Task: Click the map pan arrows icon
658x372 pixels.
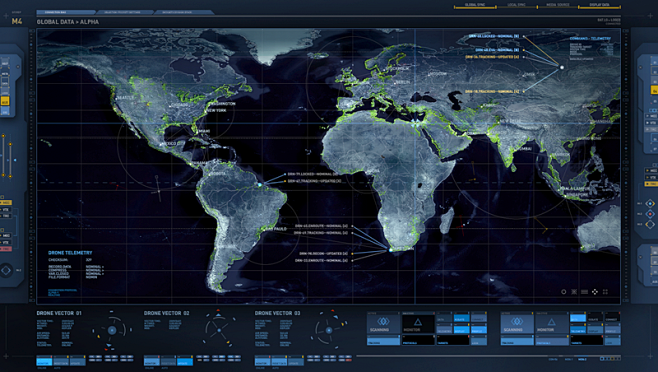Action: 595,292
